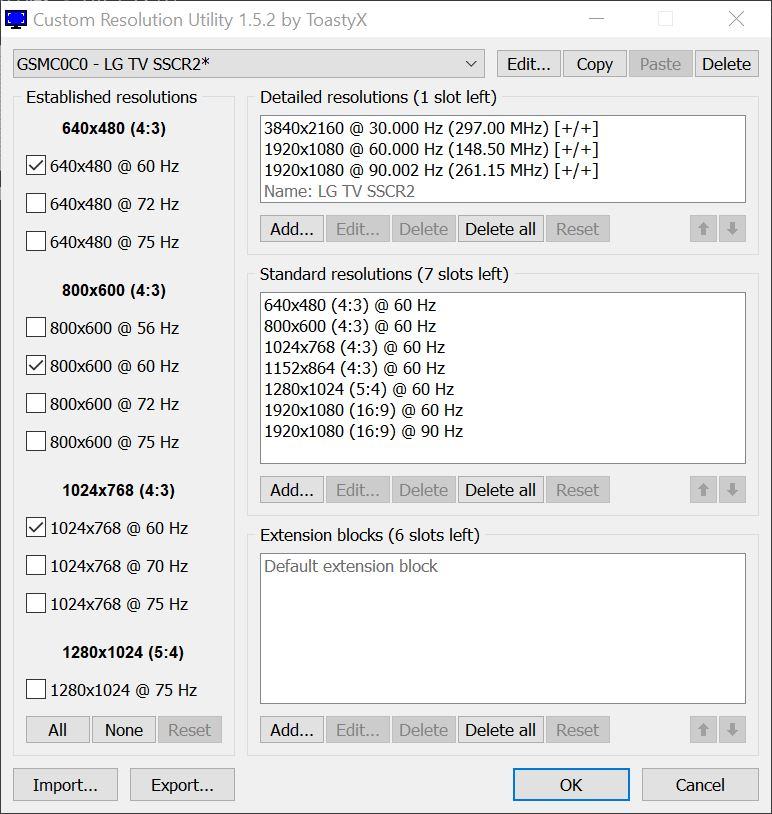Confirm with the OK button
The height and width of the screenshot is (814, 772).
[571, 785]
